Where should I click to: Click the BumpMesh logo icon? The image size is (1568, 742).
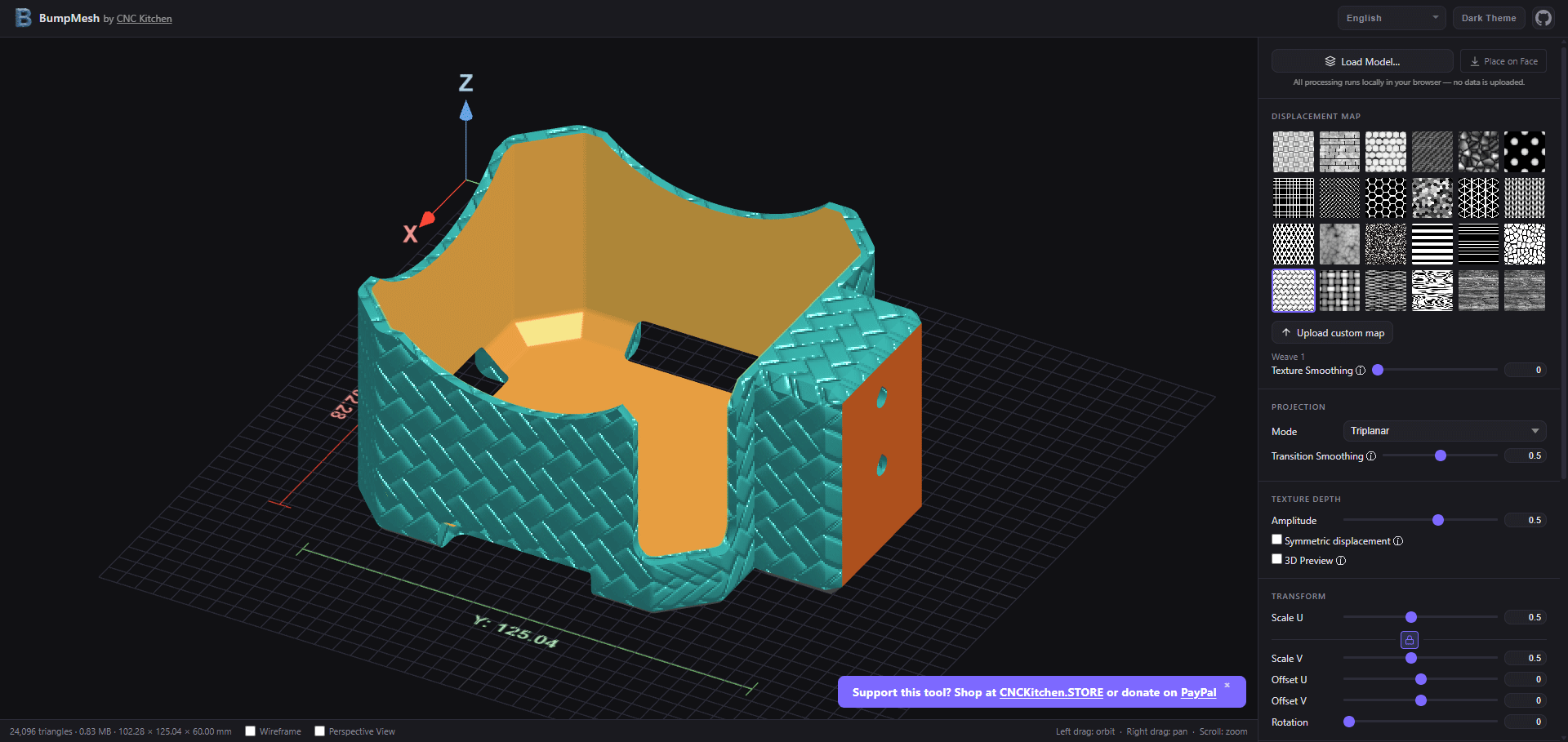point(23,18)
